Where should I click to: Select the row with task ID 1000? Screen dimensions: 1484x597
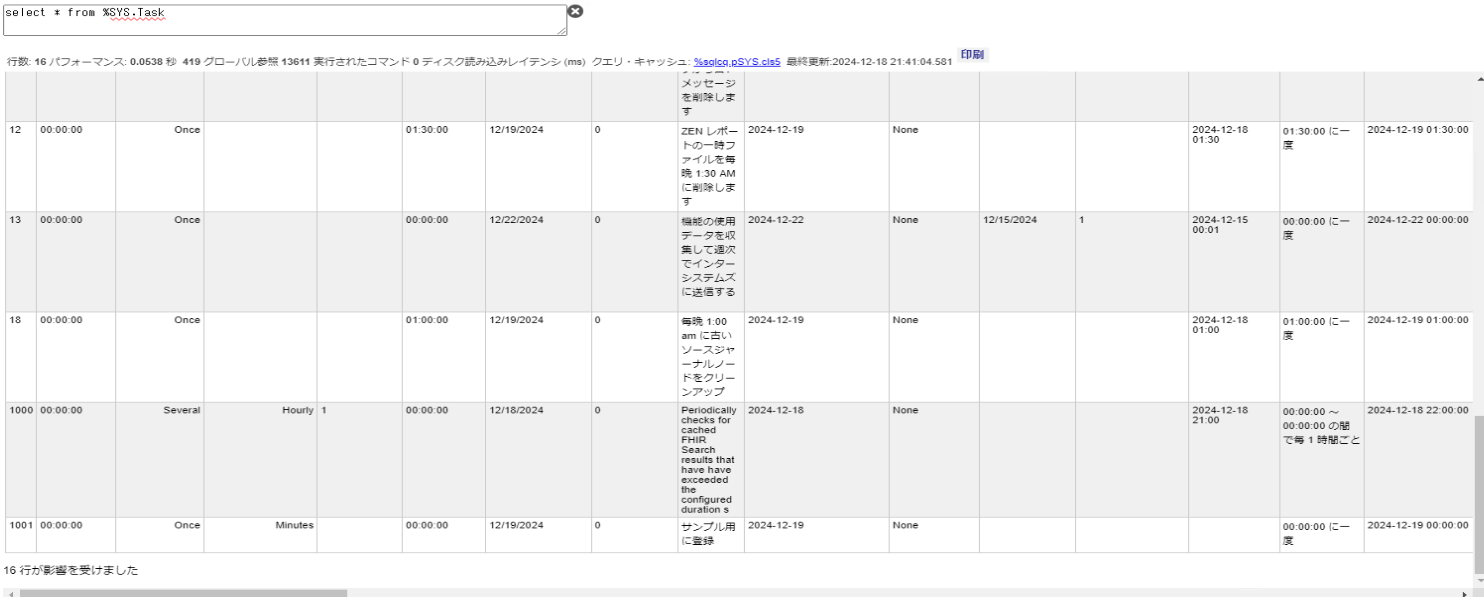point(22,409)
